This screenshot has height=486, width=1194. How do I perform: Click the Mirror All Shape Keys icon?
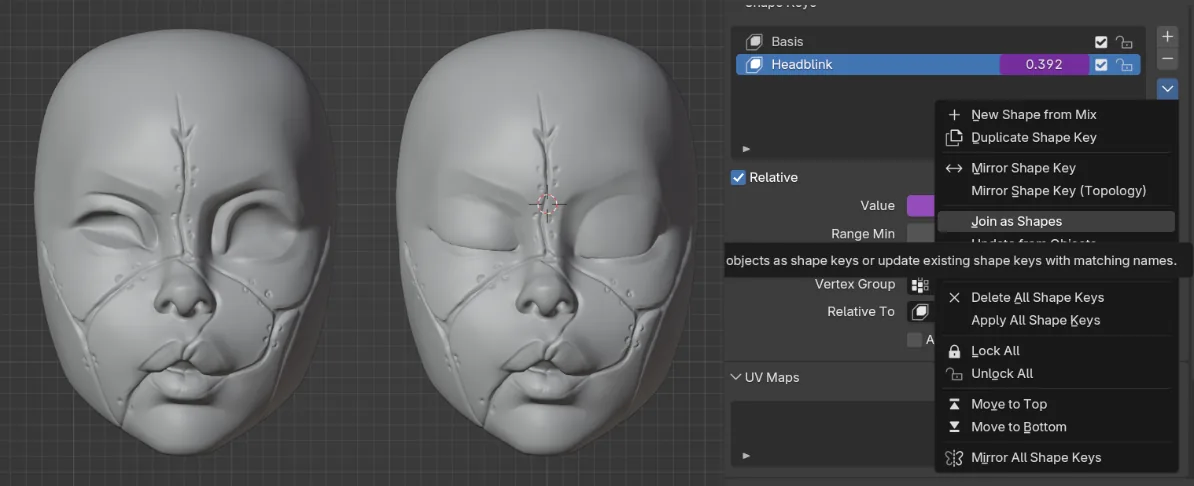pos(954,457)
